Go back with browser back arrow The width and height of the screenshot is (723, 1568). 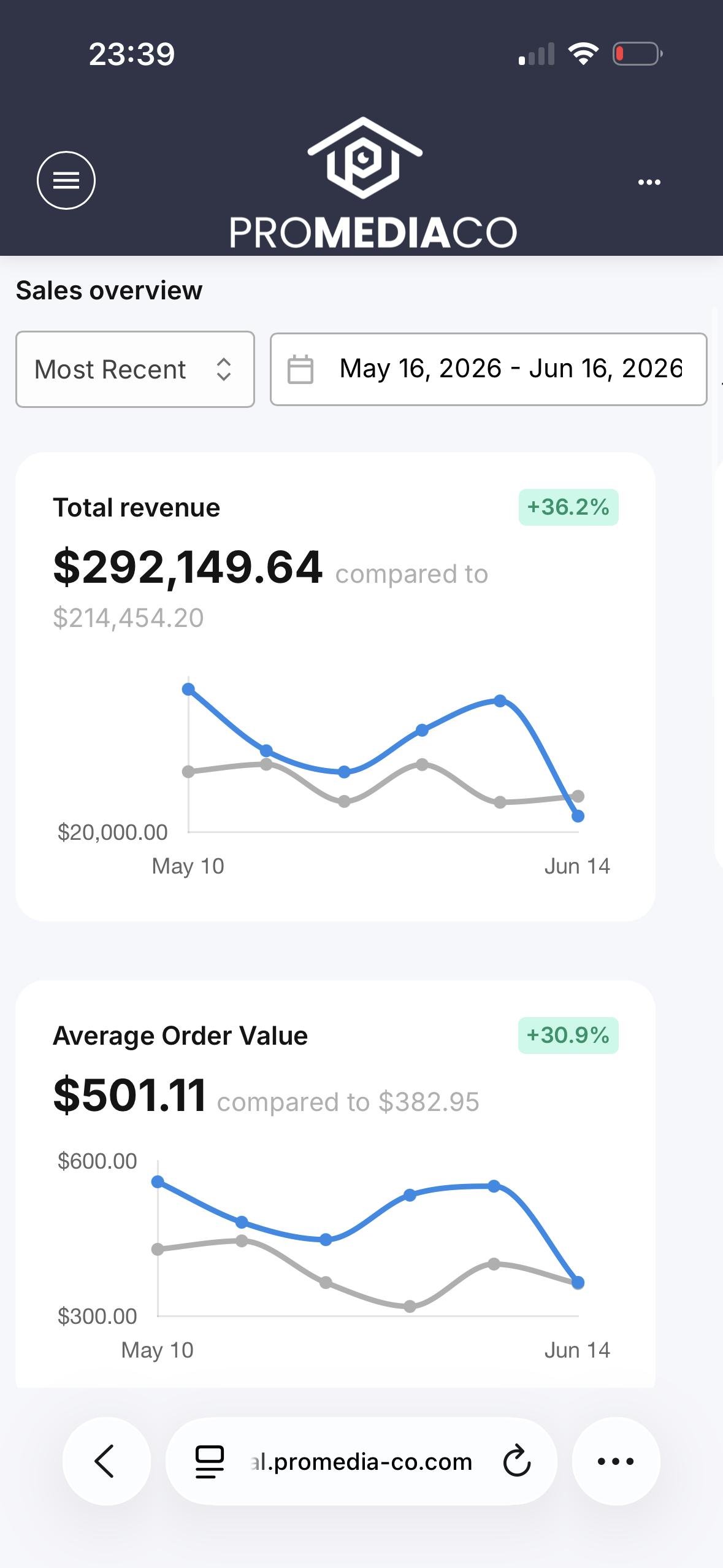coord(106,1461)
